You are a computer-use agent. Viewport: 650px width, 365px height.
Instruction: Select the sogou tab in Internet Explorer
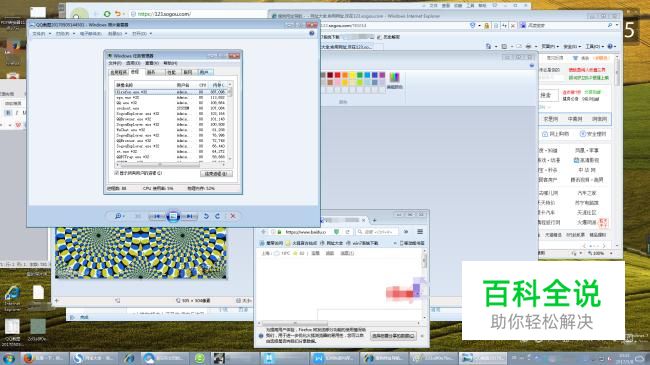pos(347,46)
